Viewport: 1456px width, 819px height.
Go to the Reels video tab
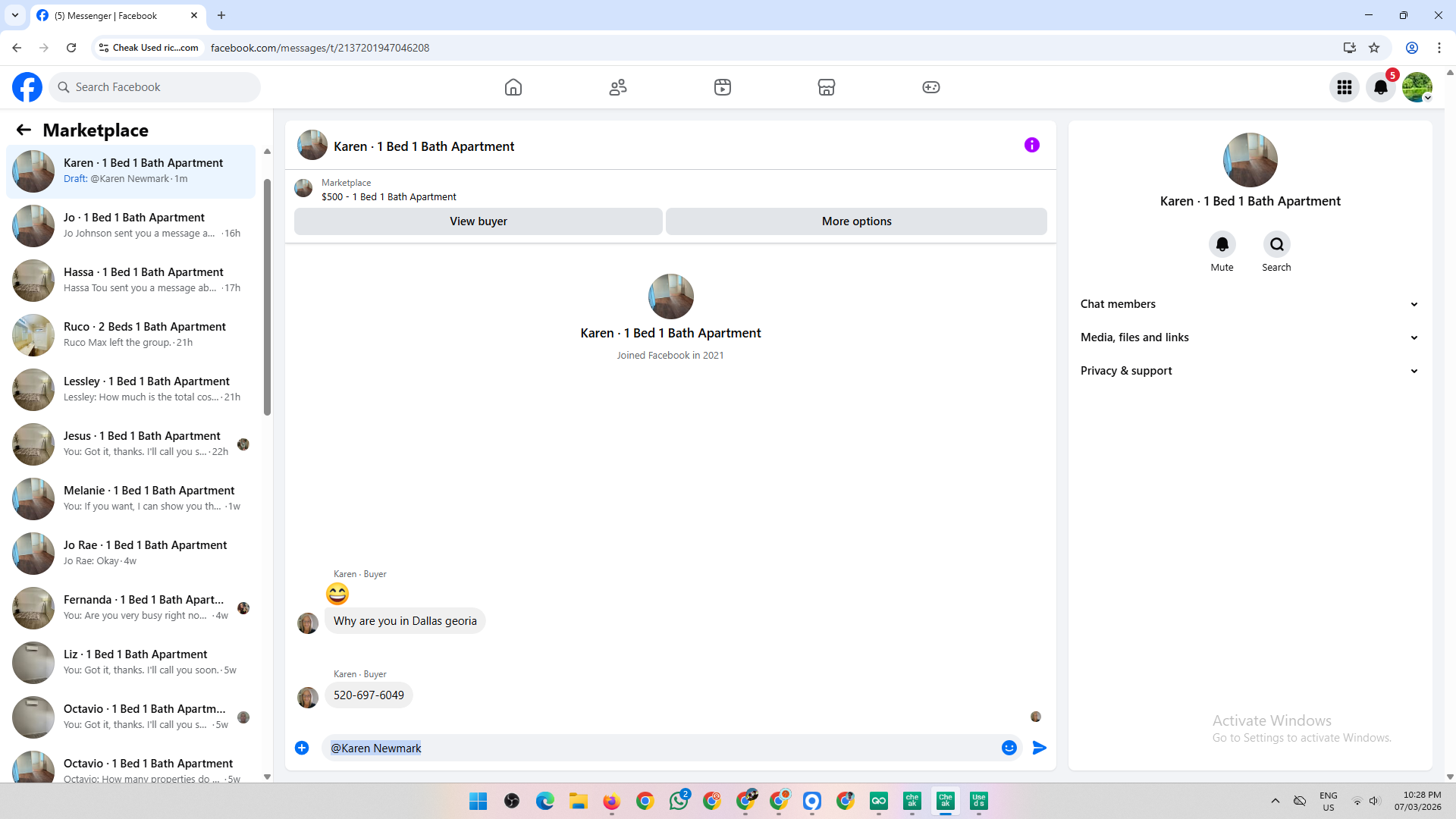[723, 87]
